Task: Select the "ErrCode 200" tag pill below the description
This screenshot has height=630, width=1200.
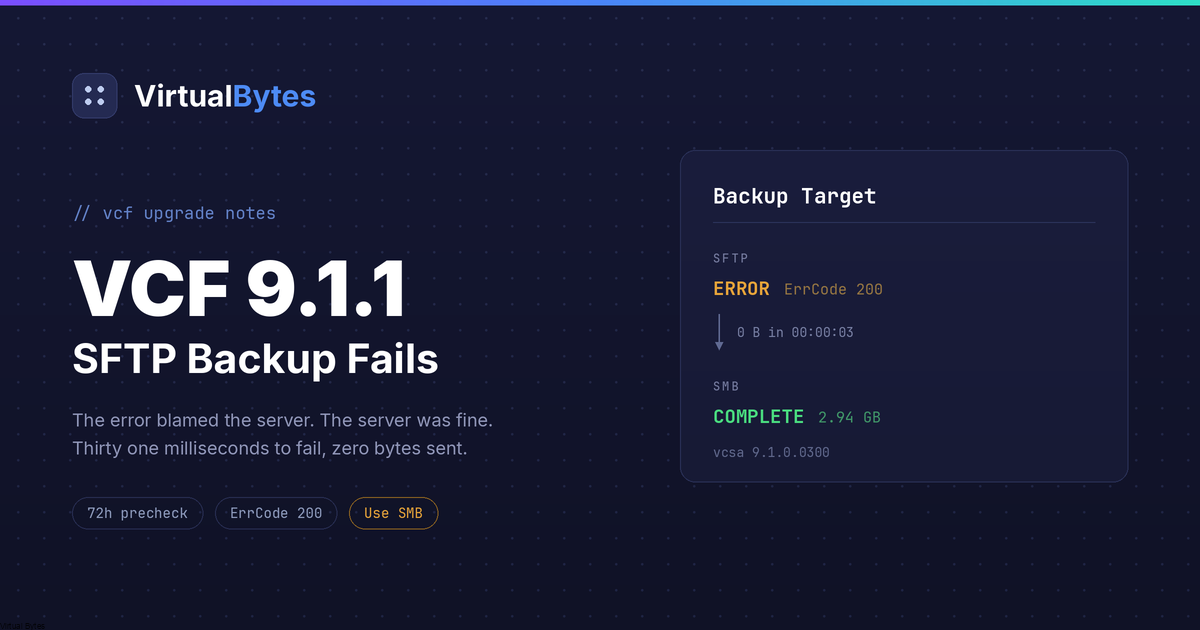Action: coord(276,513)
